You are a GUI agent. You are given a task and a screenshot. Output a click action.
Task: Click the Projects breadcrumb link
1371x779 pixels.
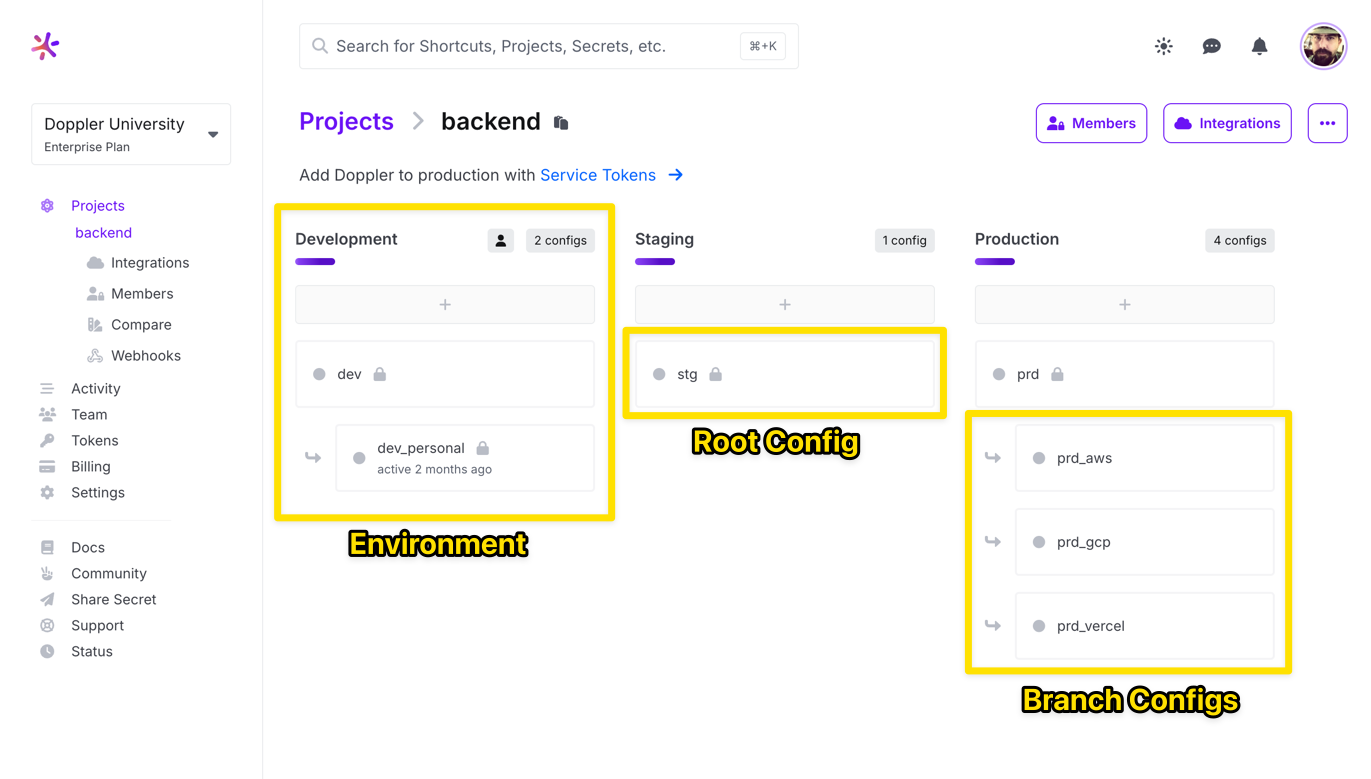347,122
